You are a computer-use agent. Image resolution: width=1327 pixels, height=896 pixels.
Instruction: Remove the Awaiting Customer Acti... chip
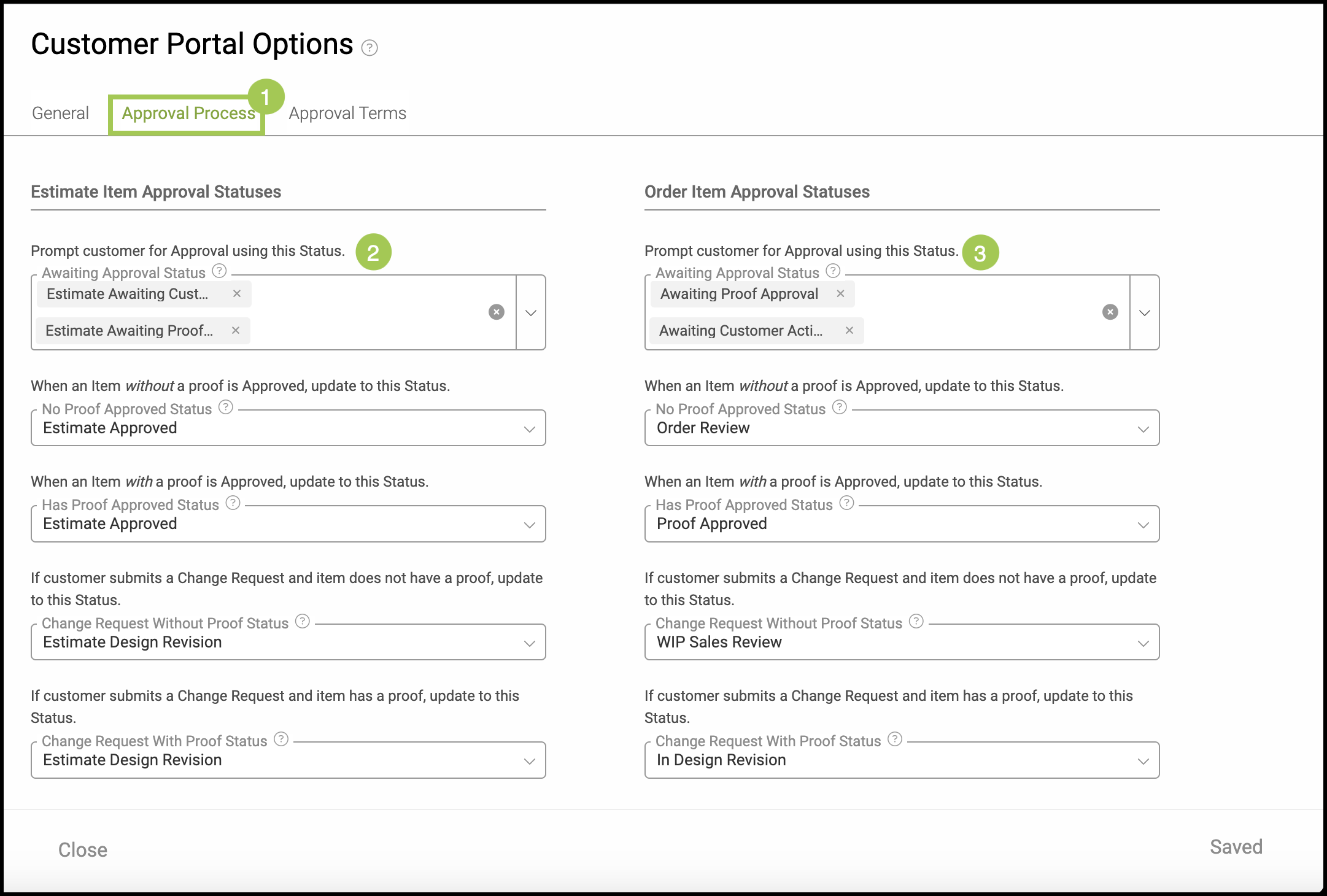(849, 331)
